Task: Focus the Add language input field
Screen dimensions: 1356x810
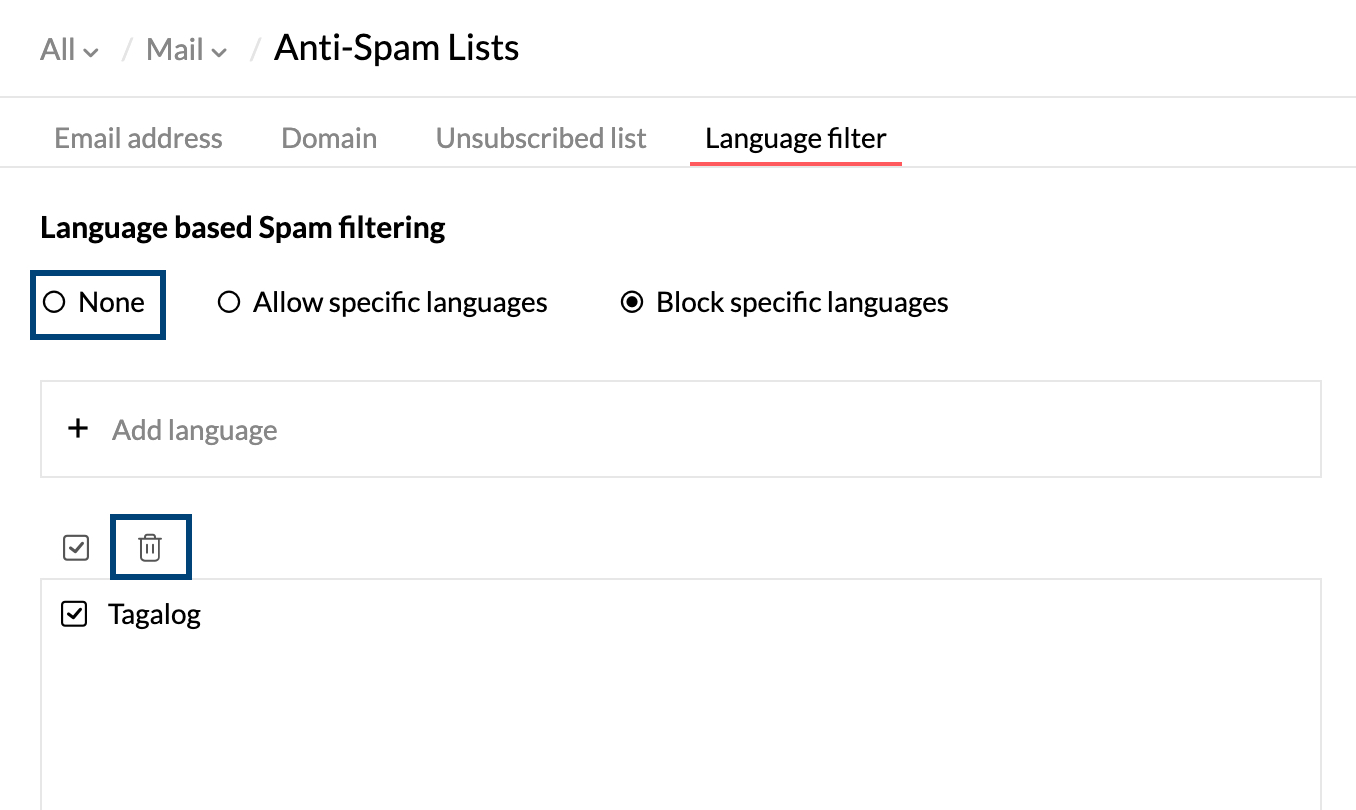Action: pyautogui.click(x=681, y=429)
